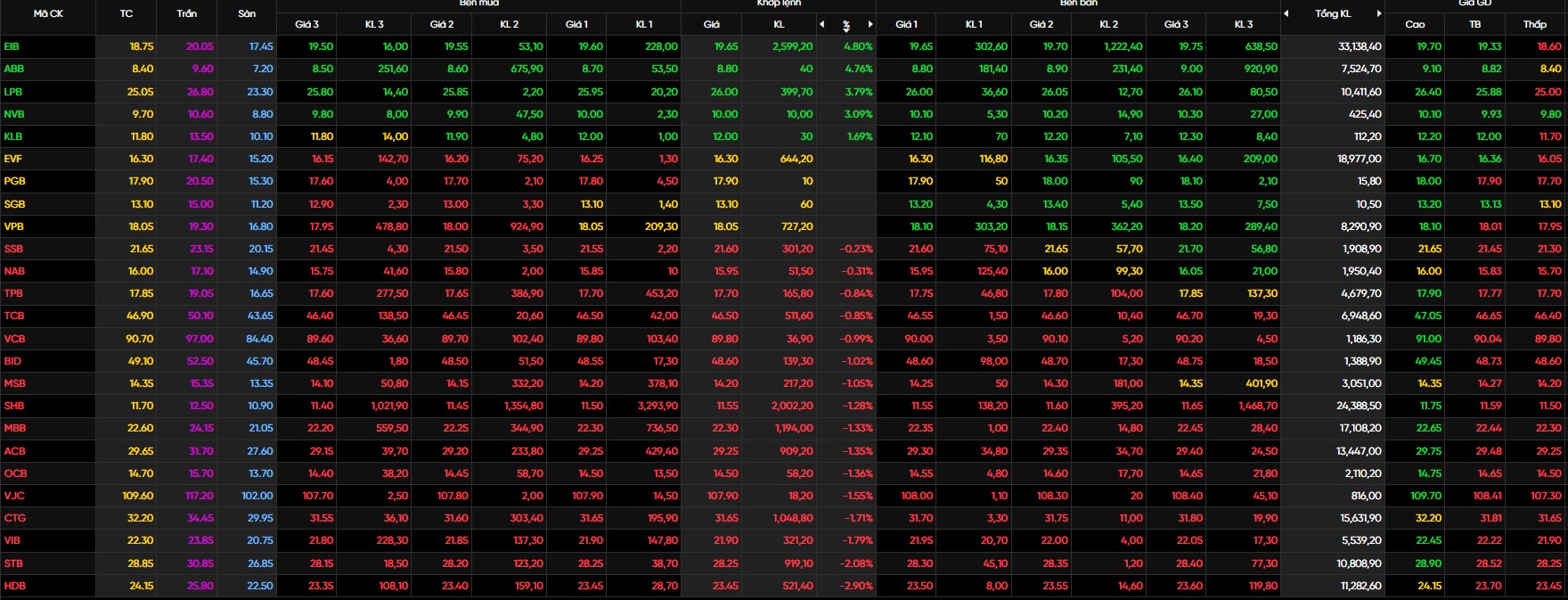Click ABB's 4.76% change value
This screenshot has width=1568, height=600.
coord(858,69)
